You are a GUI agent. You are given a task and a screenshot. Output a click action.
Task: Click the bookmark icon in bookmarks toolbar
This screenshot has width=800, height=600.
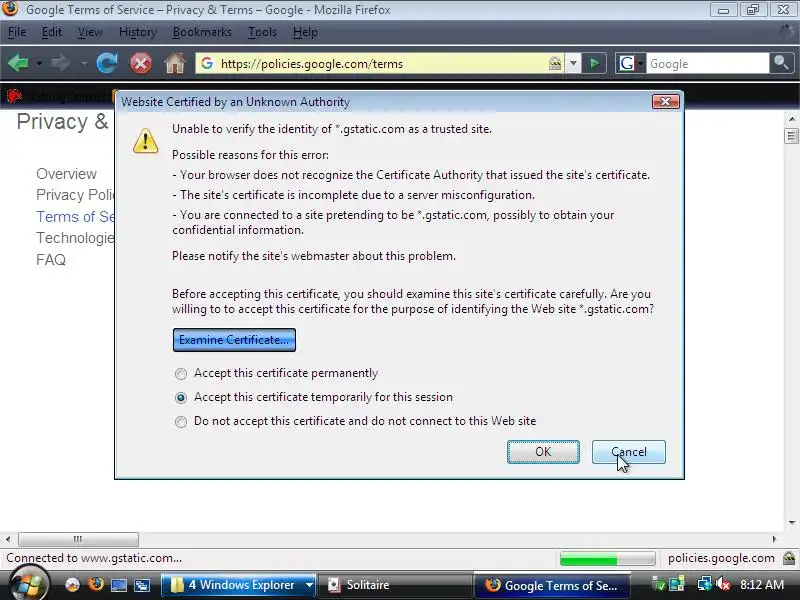[14, 95]
